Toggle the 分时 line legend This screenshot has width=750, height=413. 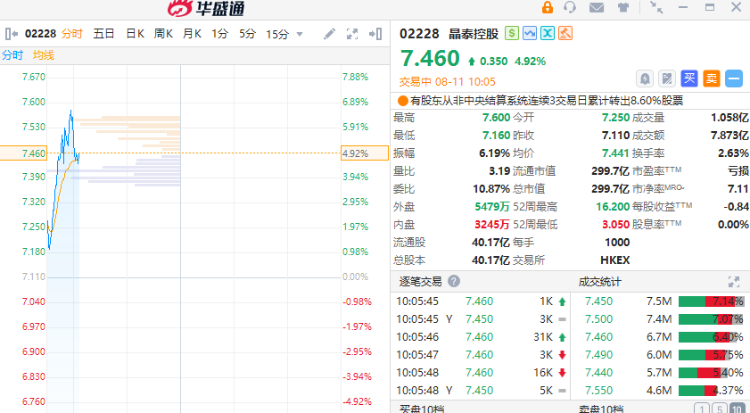[12, 55]
